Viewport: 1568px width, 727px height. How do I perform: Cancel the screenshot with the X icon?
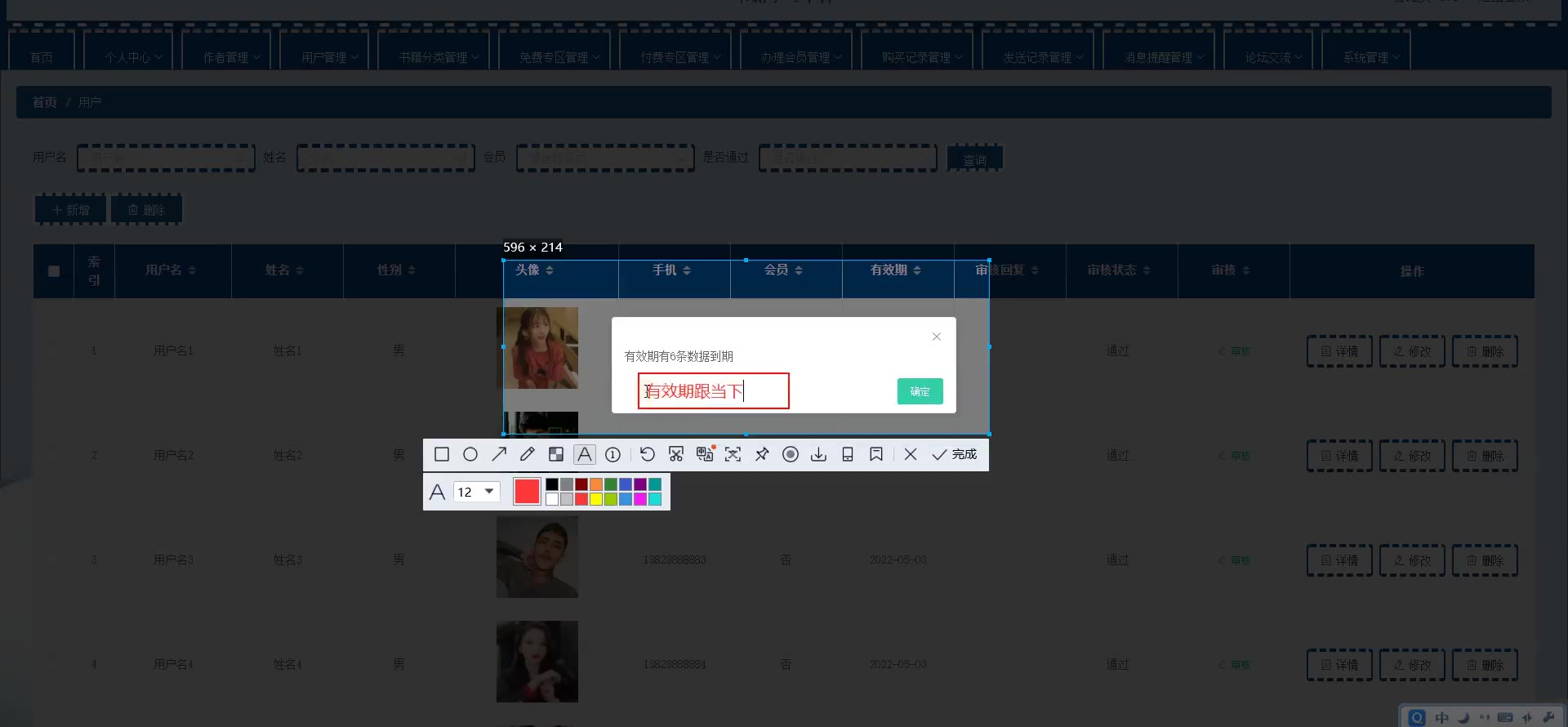tap(911, 454)
